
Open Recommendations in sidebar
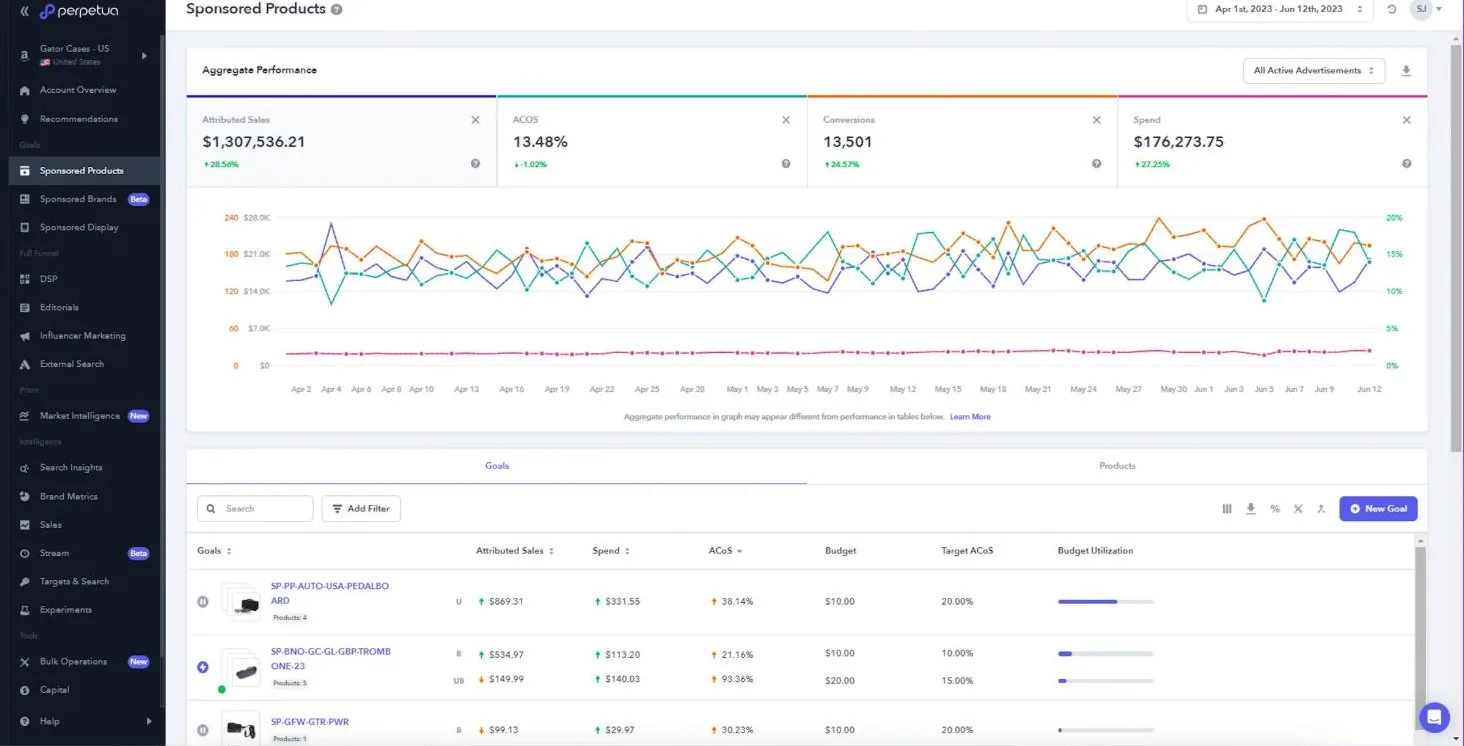pos(80,119)
